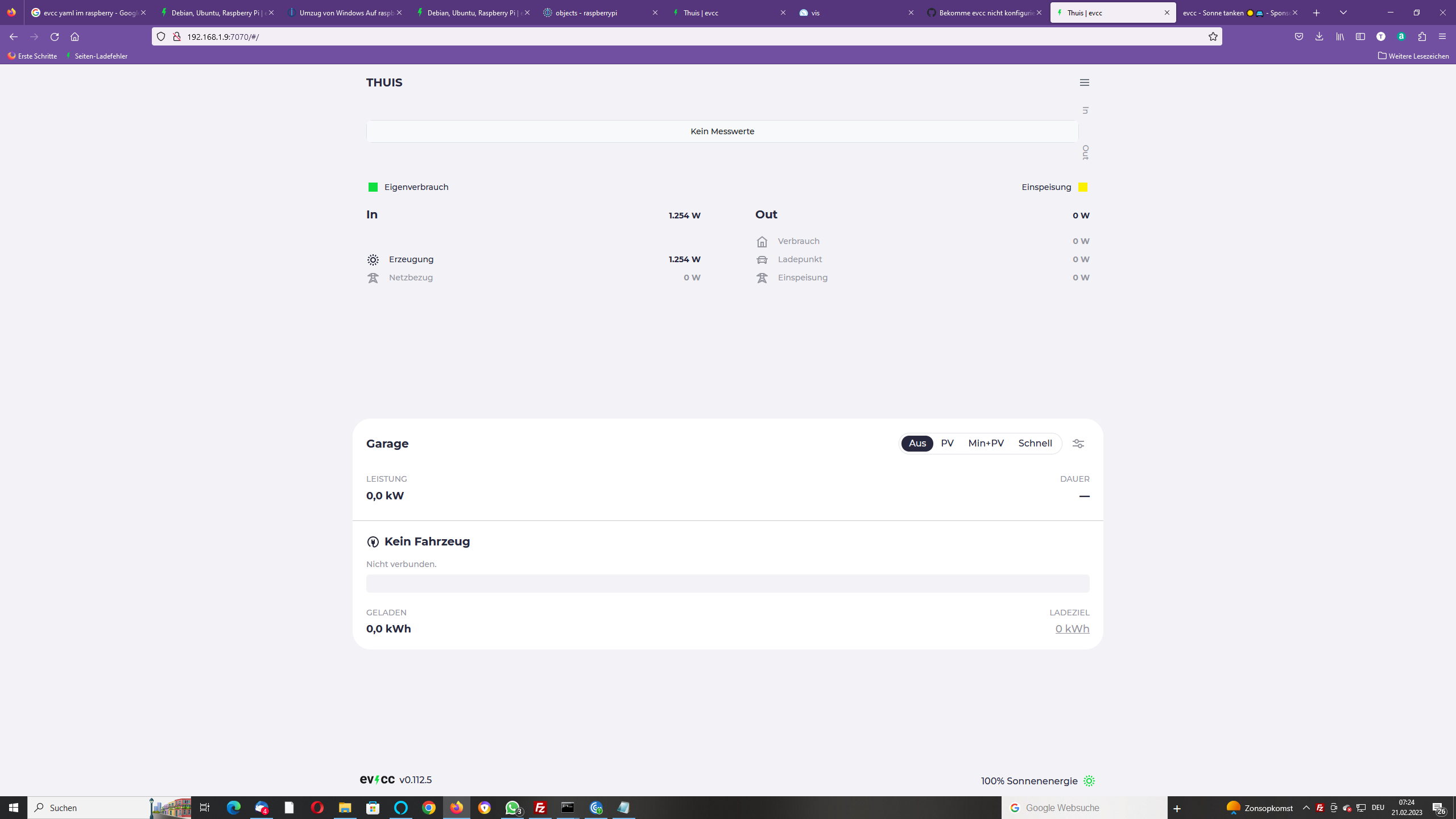Click the sun icon next to Erzeugung
The height and width of the screenshot is (819, 1456).
(x=373, y=260)
